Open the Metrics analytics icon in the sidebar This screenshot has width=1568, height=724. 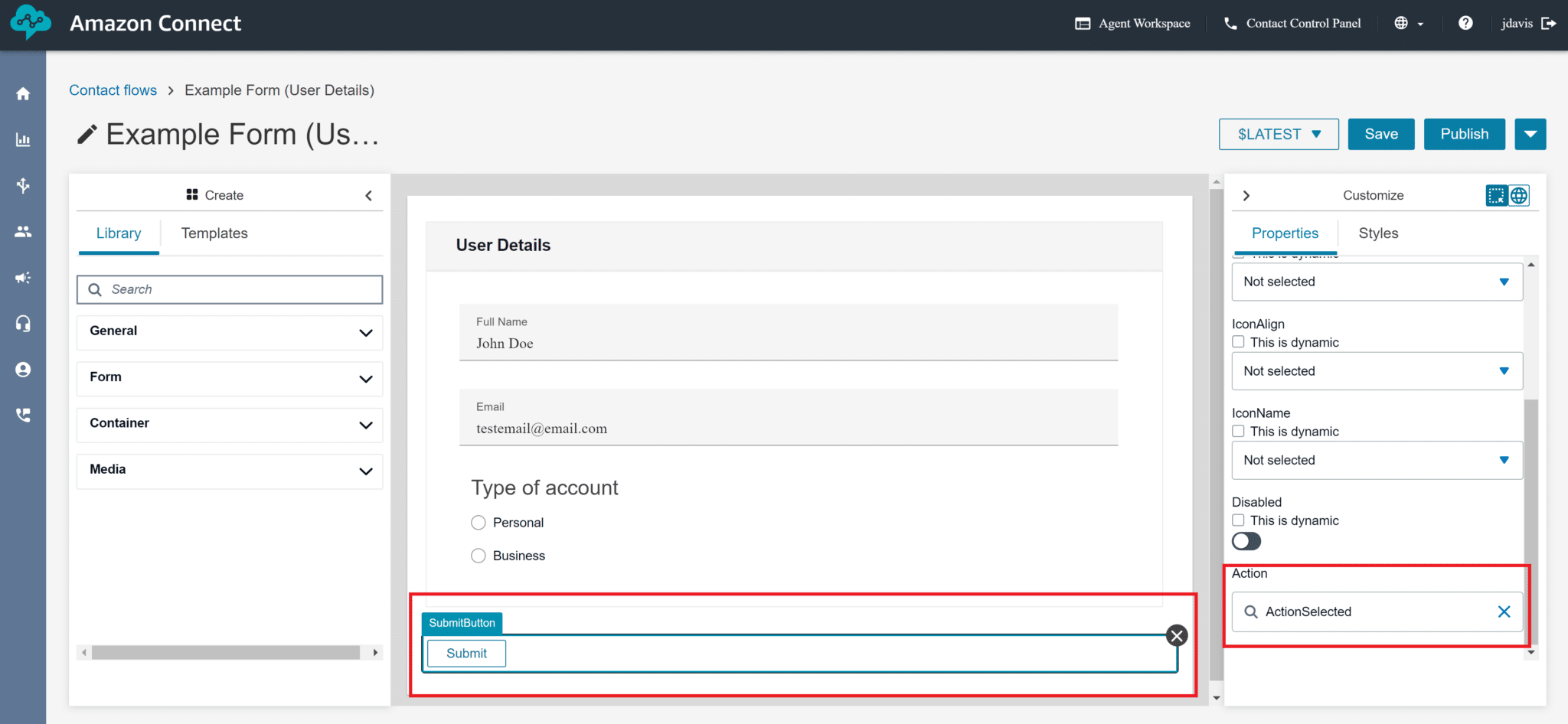pos(23,139)
